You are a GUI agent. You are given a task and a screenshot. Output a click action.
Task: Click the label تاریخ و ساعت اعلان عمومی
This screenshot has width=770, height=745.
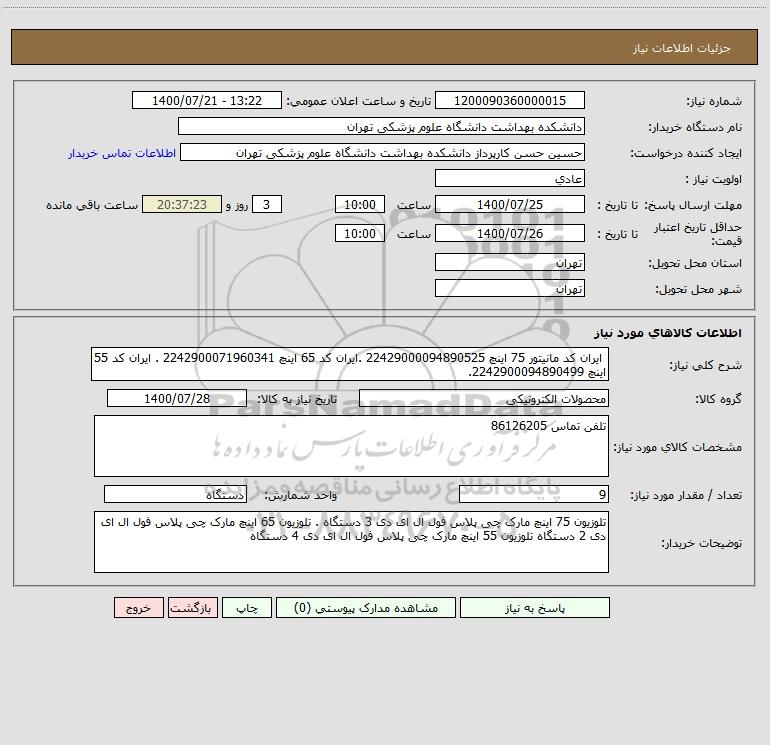click(359, 101)
